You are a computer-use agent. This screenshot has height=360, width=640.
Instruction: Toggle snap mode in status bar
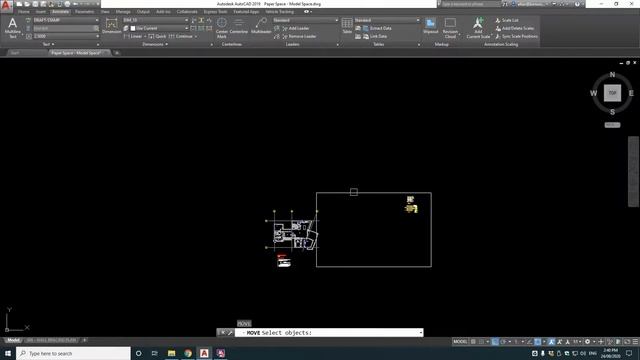tap(481, 342)
